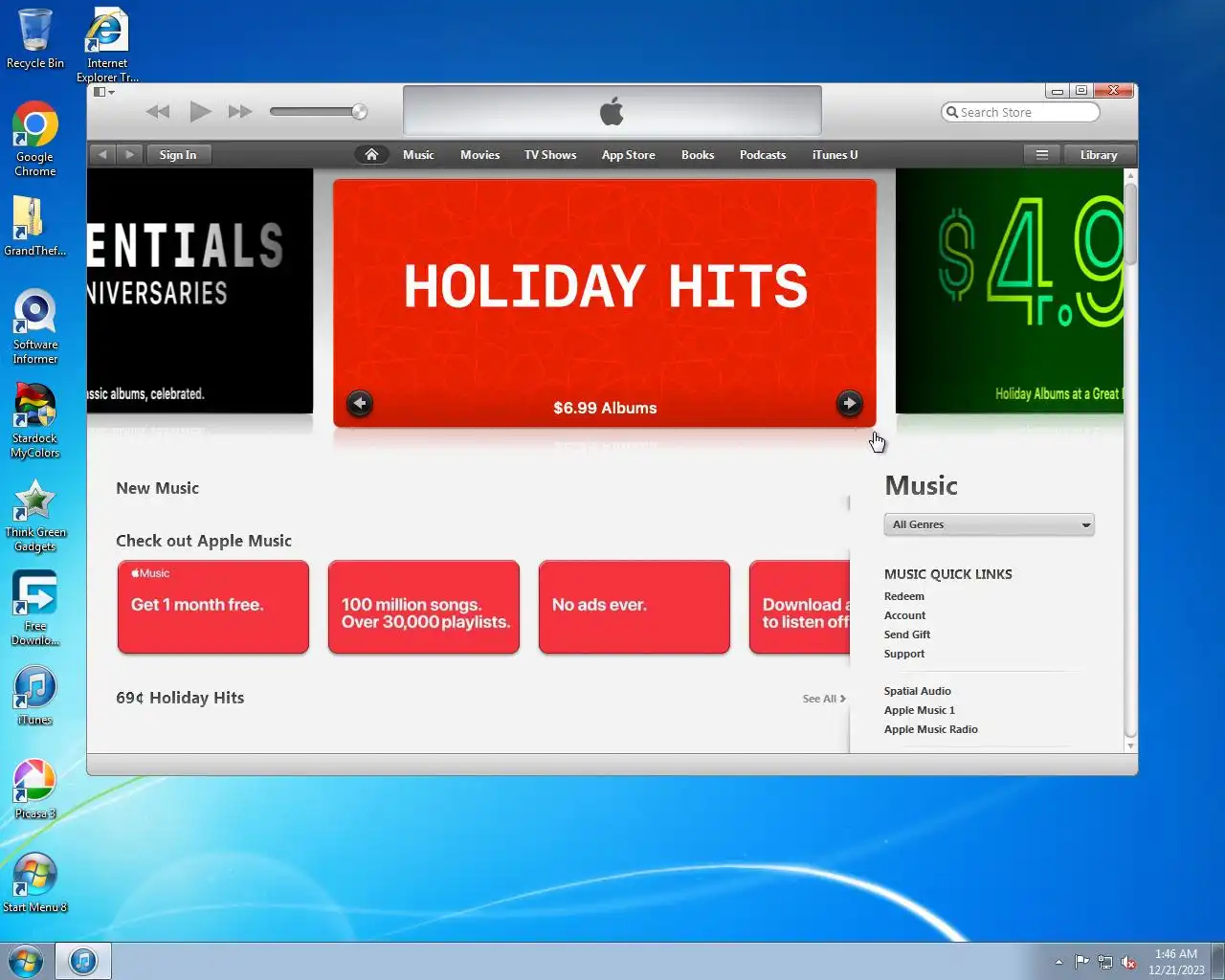Click the Support quick link

coord(904,654)
